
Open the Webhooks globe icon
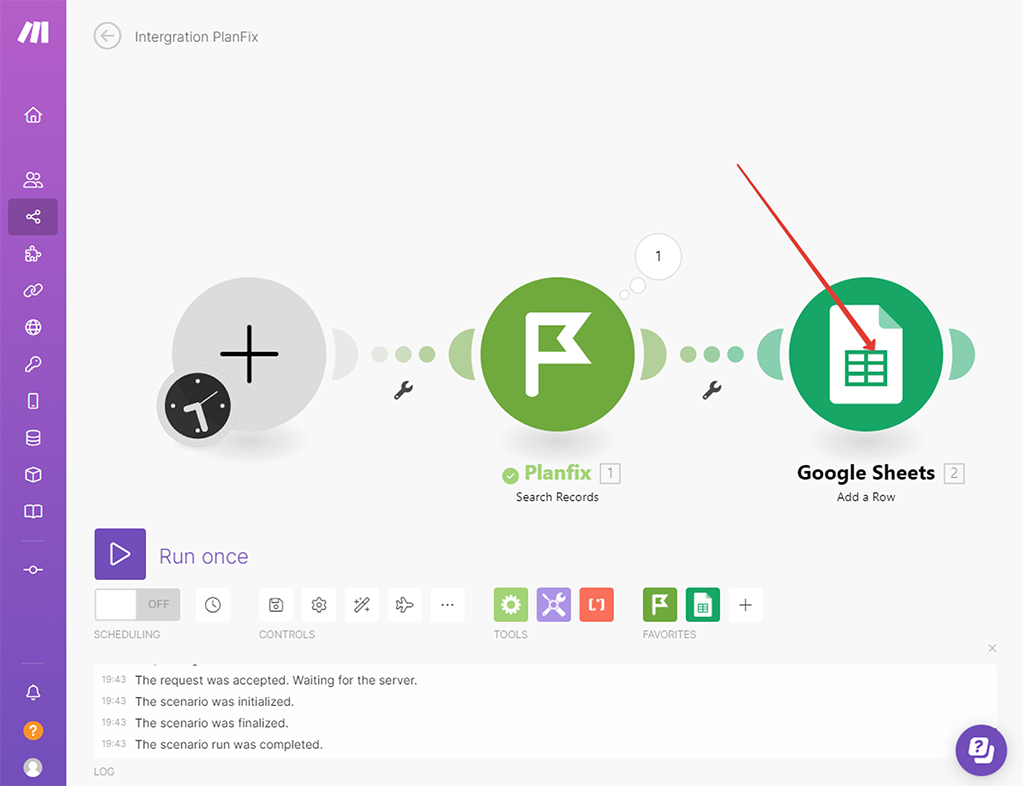tap(33, 327)
